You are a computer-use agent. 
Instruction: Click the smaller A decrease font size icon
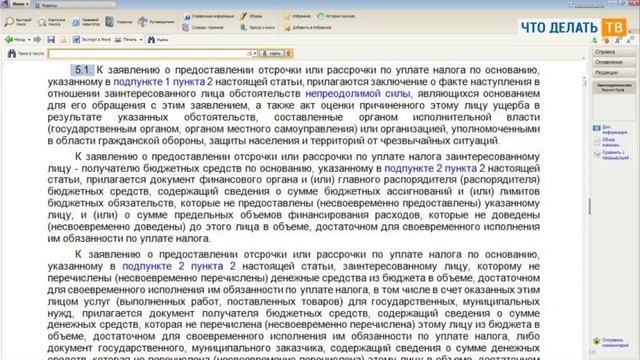tap(630, 40)
